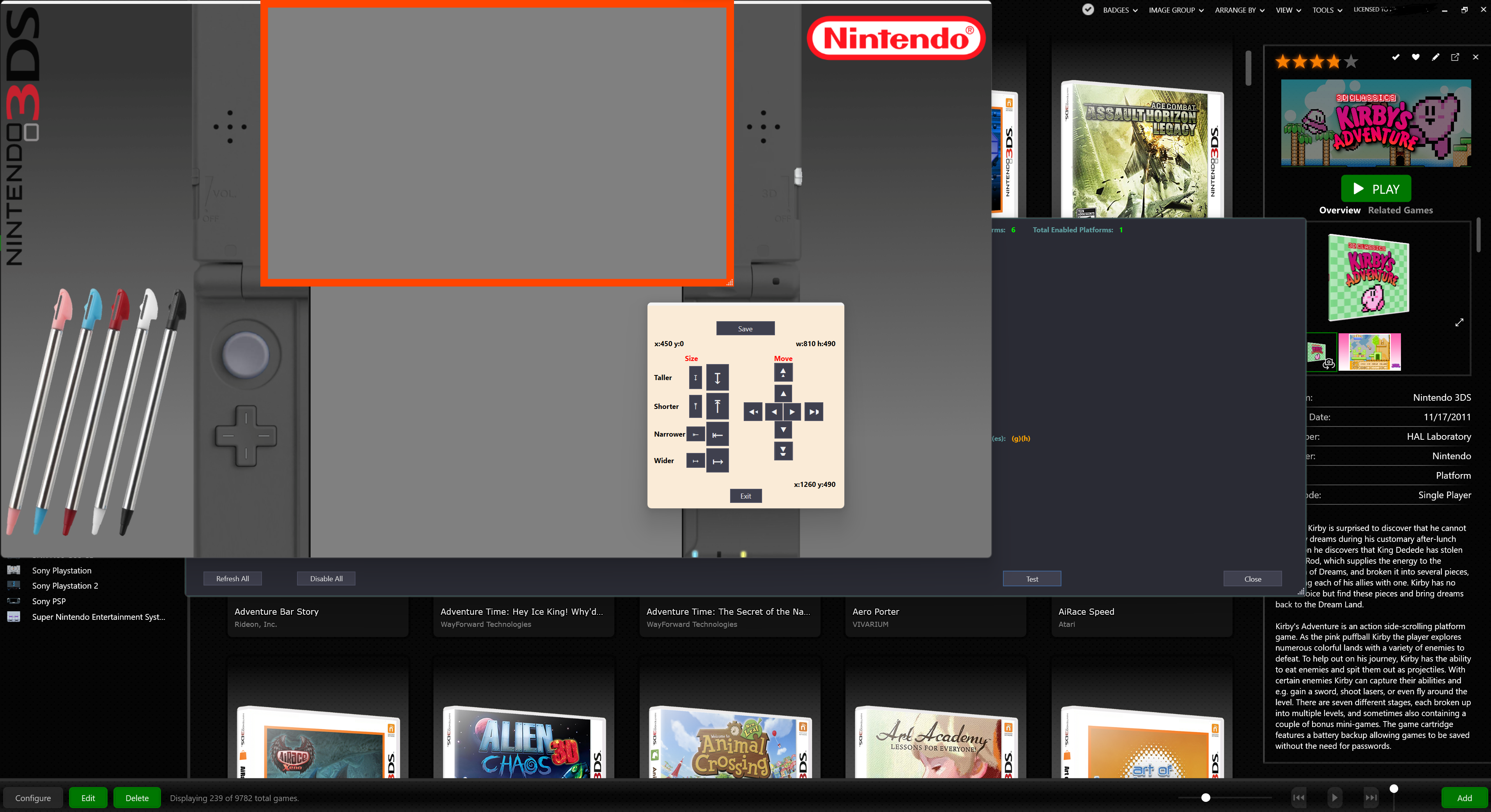The width and height of the screenshot is (1491, 812).
Task: Select Super Nintendo Entertainment System platform
Action: [x=98, y=617]
